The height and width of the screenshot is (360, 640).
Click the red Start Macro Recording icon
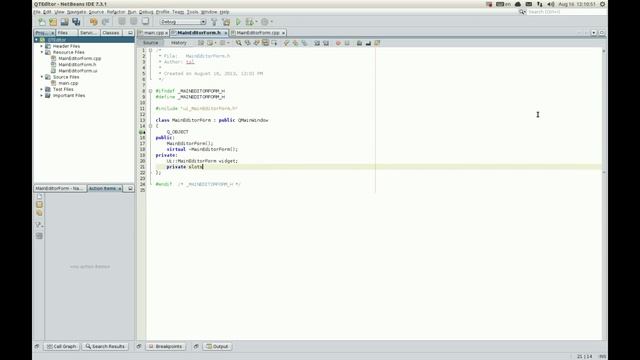click(338, 43)
